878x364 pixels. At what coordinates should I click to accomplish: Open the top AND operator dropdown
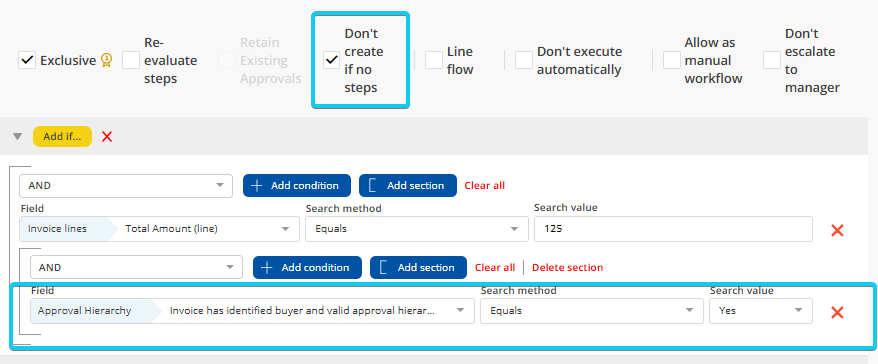click(126, 185)
